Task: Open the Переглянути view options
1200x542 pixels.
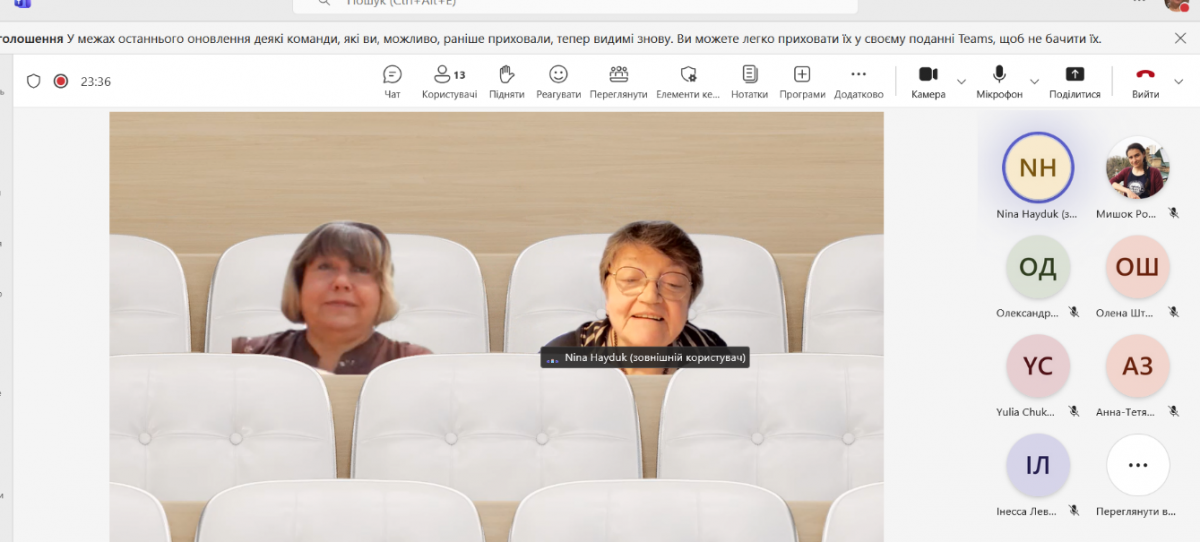Action: pos(618,81)
